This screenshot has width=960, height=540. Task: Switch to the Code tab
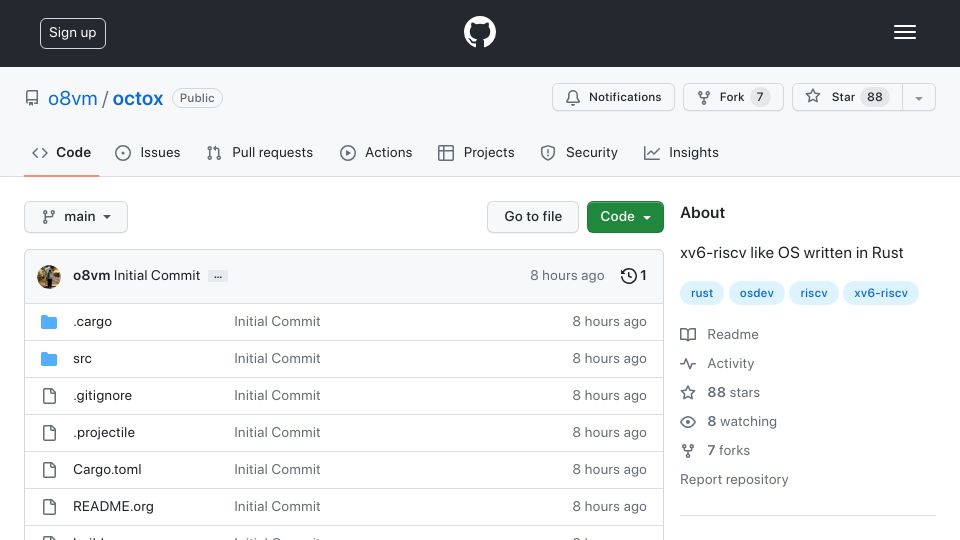[61, 152]
